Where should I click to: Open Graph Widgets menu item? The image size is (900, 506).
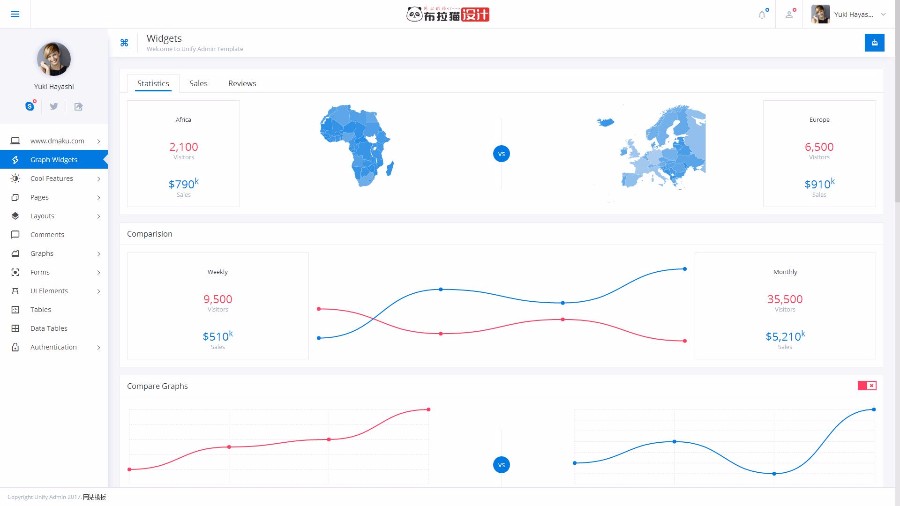(x=54, y=159)
